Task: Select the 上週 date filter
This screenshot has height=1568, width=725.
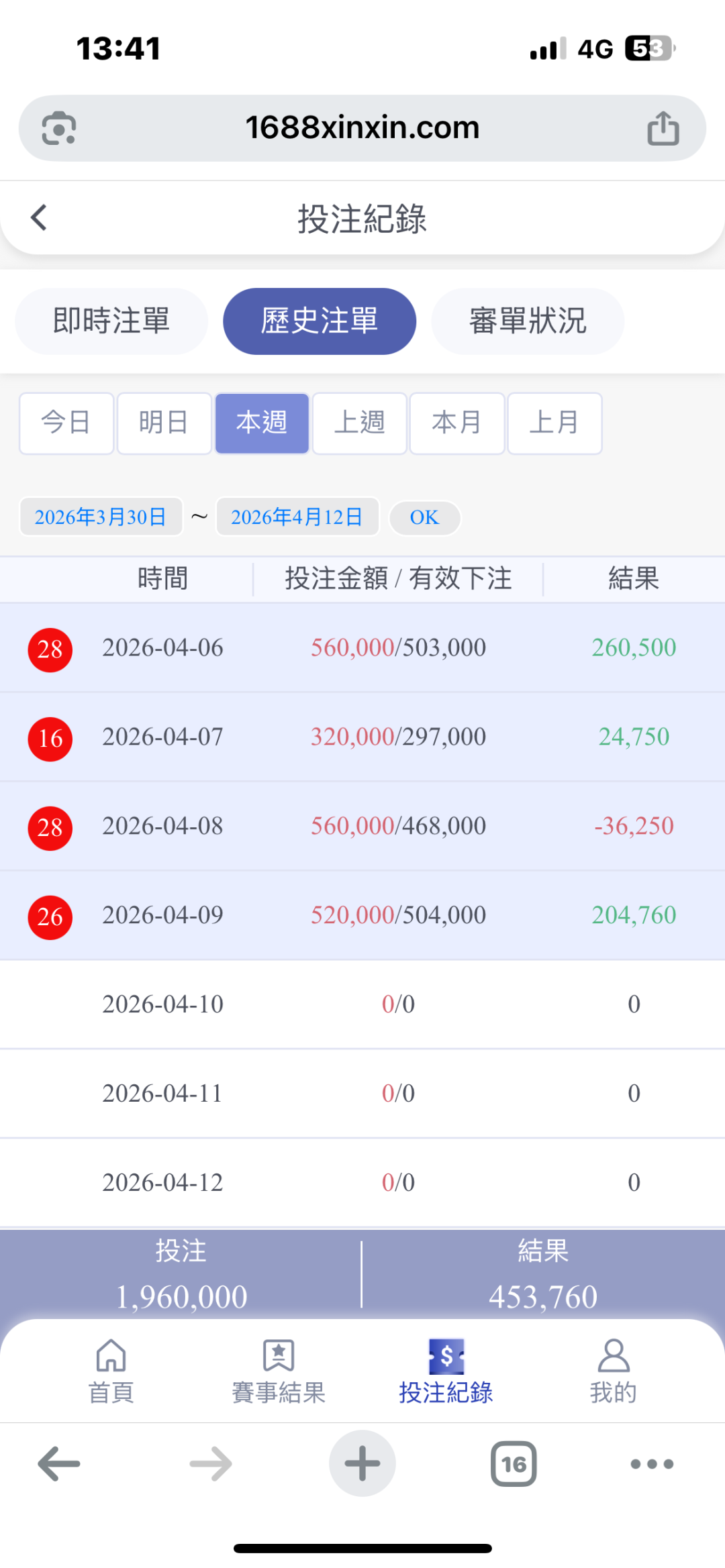Action: tap(360, 423)
